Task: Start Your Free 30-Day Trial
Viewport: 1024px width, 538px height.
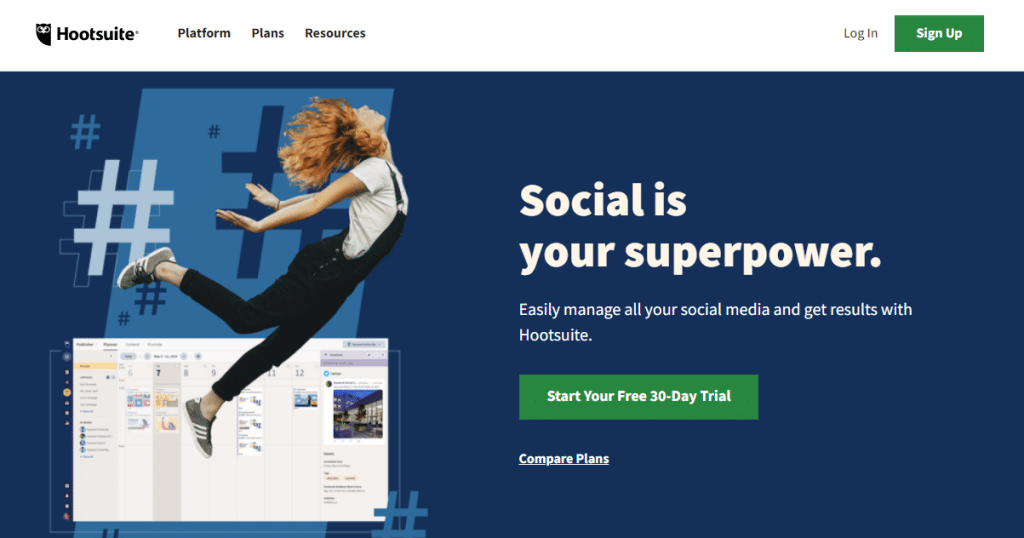Action: tap(639, 396)
